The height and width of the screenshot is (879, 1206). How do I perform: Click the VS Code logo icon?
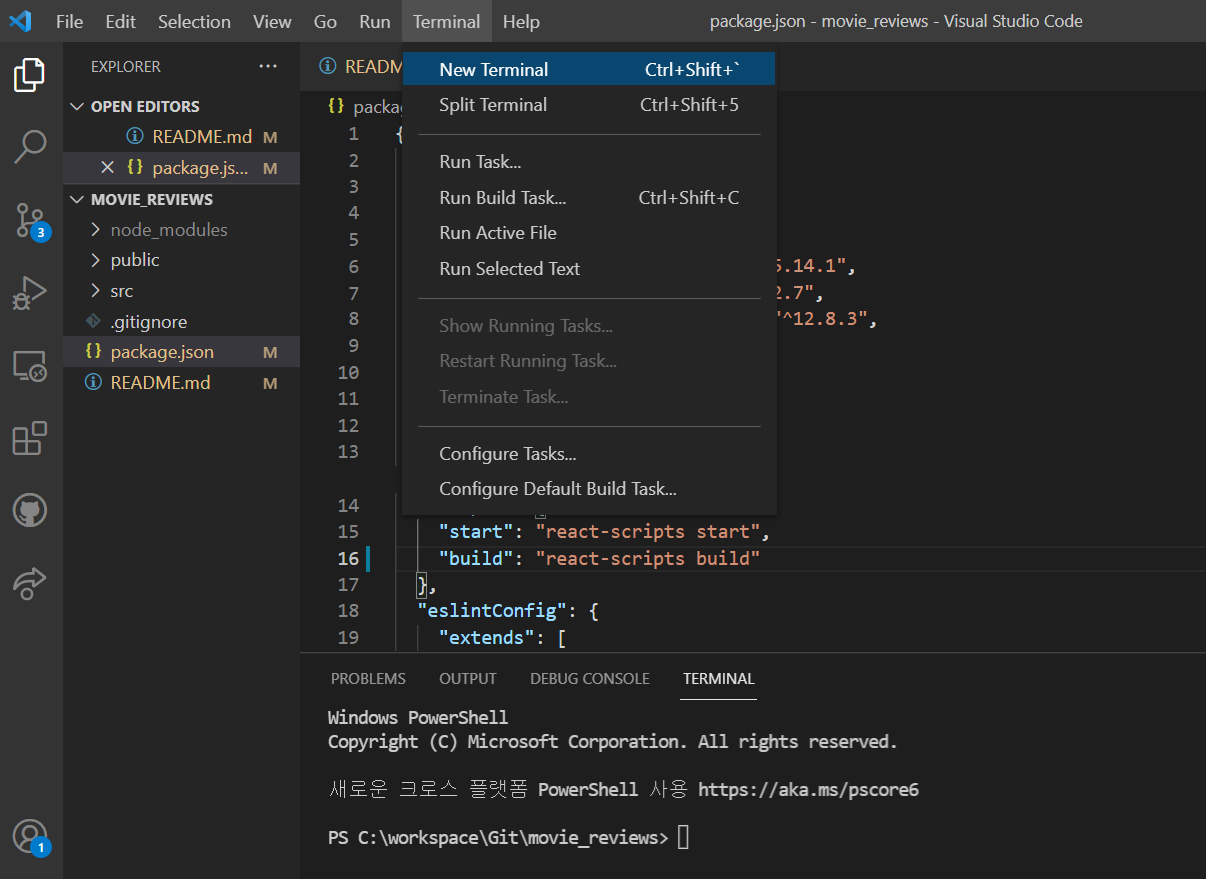coord(21,21)
